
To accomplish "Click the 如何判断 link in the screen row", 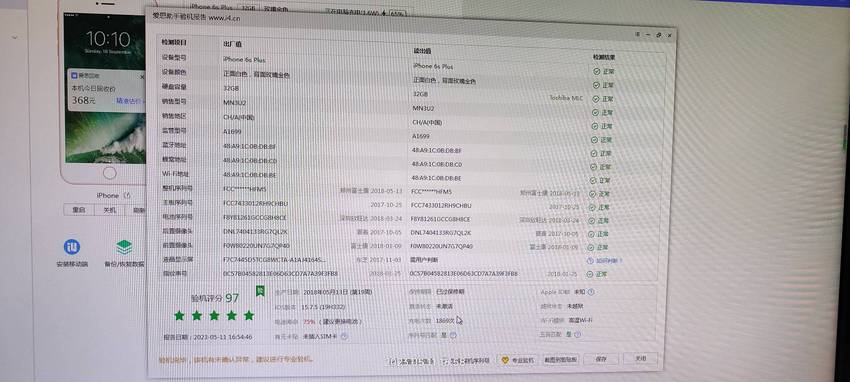I will point(605,261).
